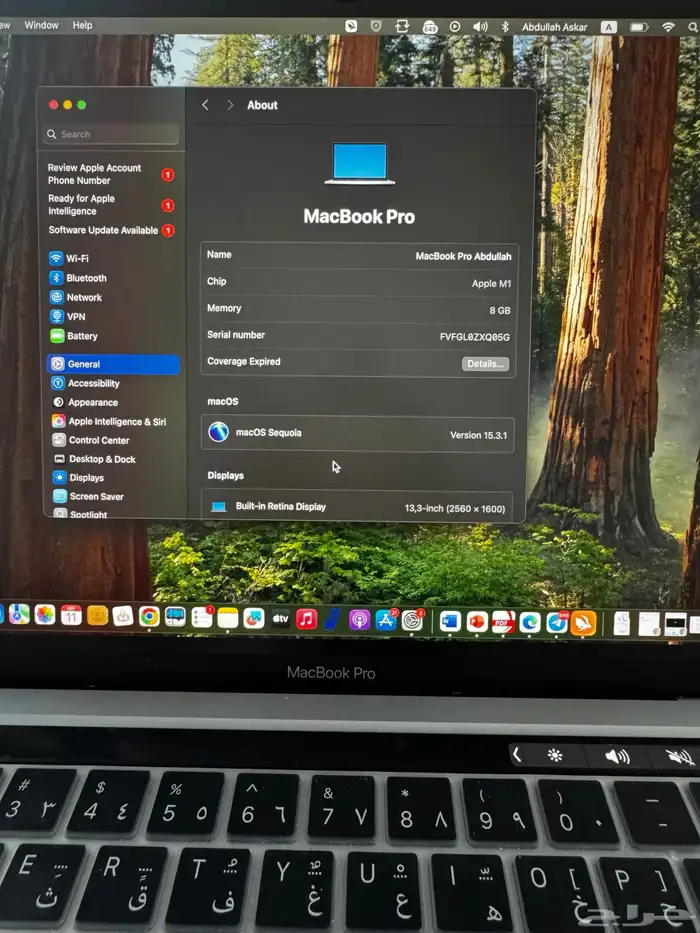The width and height of the screenshot is (700, 933).
Task: Launch Apple TV from the Dock
Action: 280,619
